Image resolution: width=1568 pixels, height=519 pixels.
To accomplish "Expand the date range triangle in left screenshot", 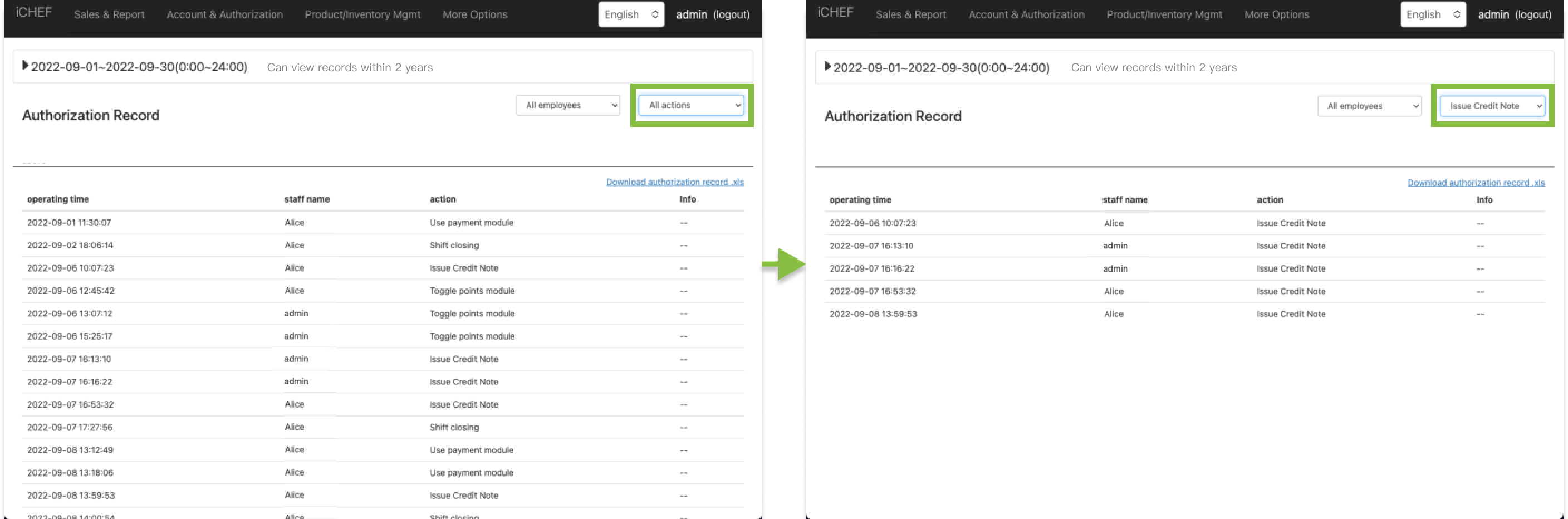I will click(x=25, y=66).
